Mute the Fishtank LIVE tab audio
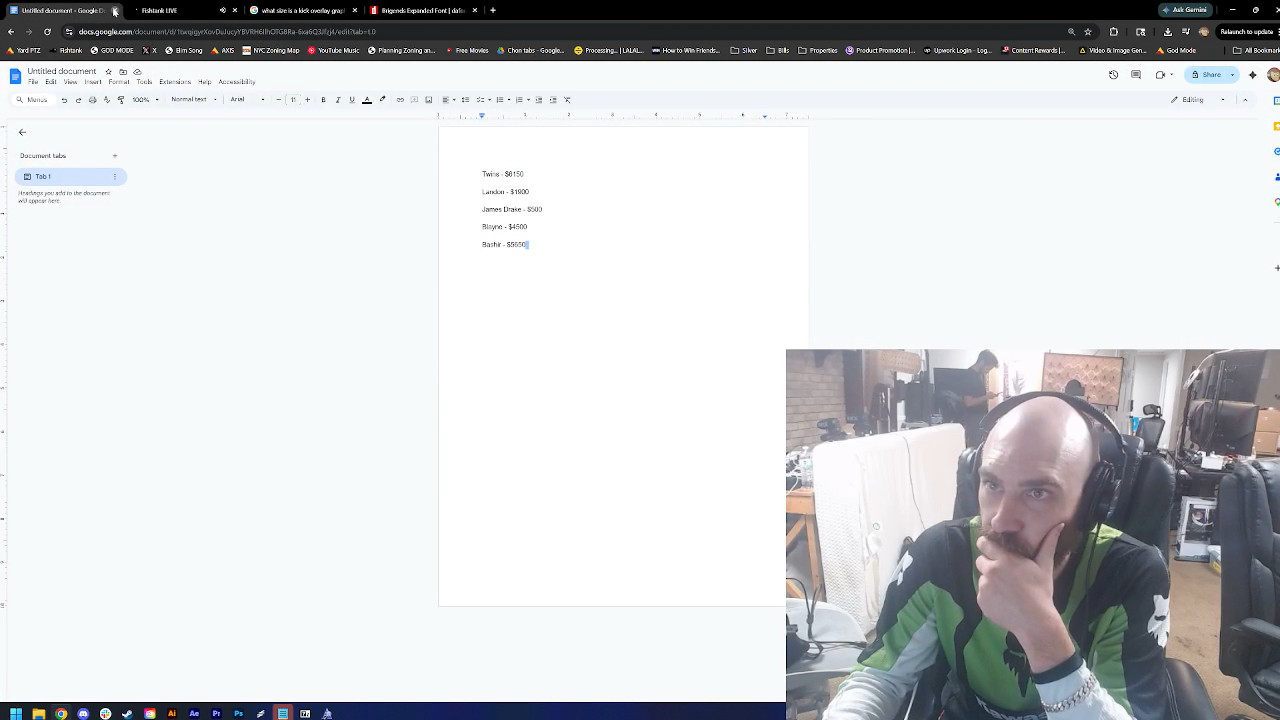The image size is (1280, 720). 222,10
